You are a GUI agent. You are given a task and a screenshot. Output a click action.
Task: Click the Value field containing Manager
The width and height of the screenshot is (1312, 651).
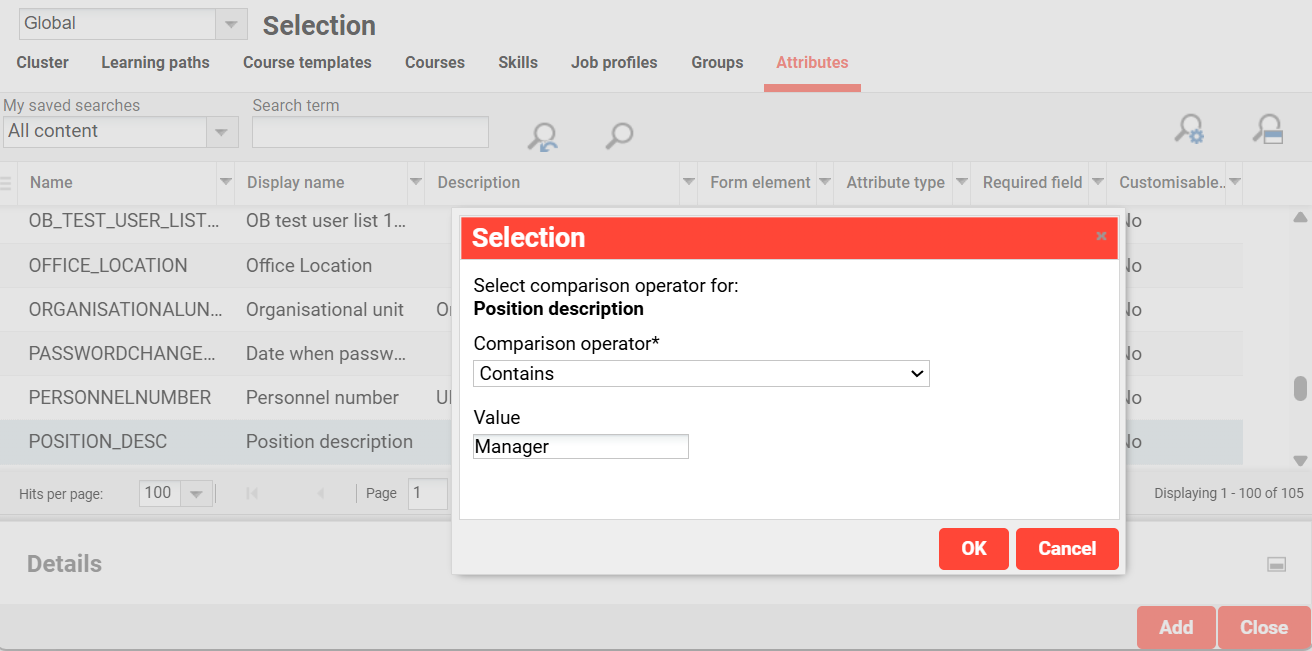click(x=580, y=447)
